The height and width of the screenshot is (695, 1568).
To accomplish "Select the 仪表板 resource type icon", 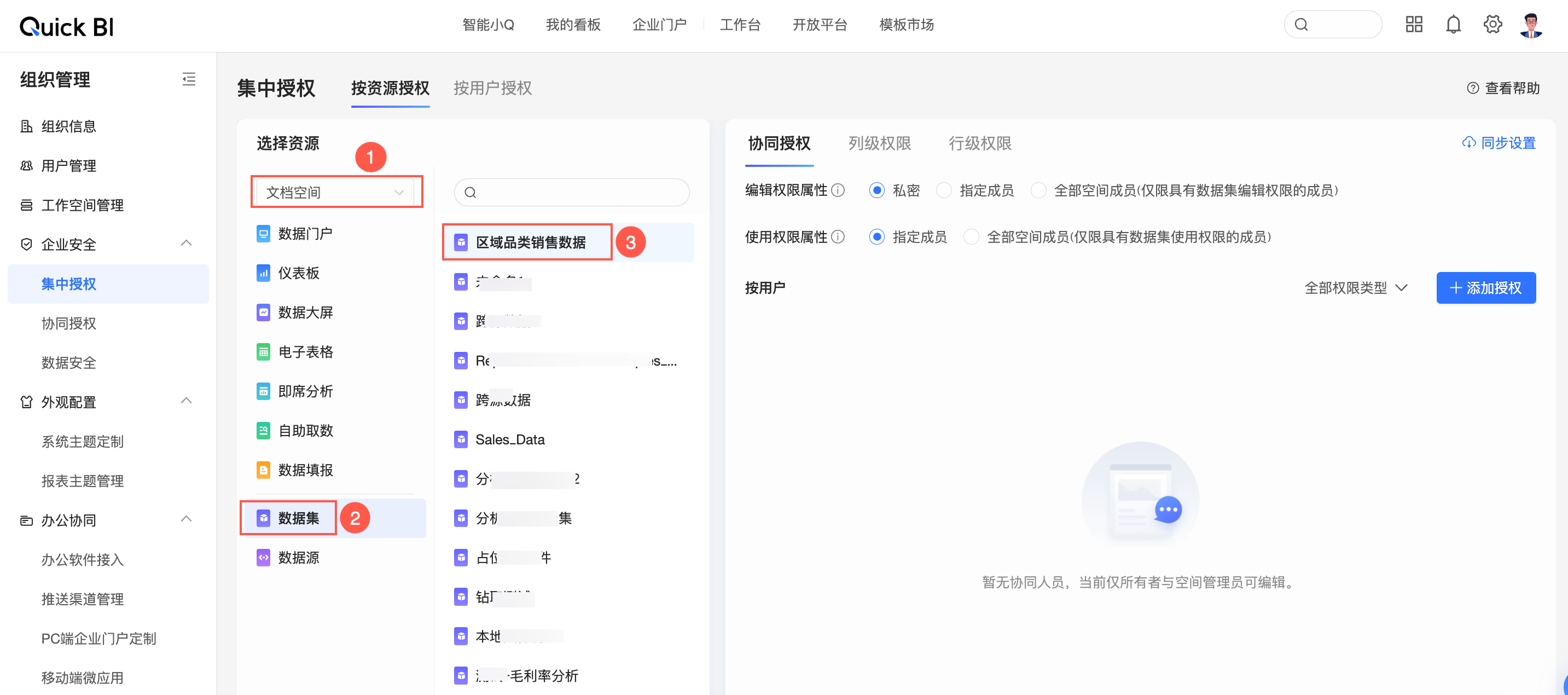I will pos(263,274).
